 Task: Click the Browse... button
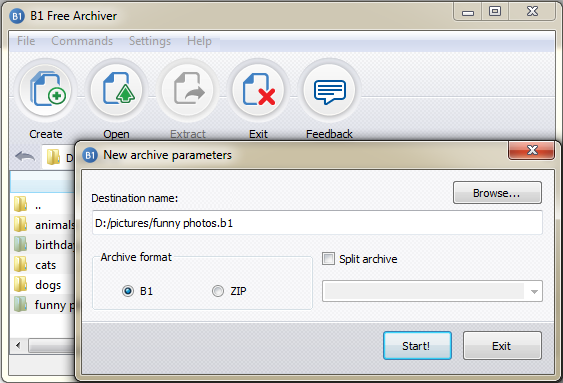point(497,193)
